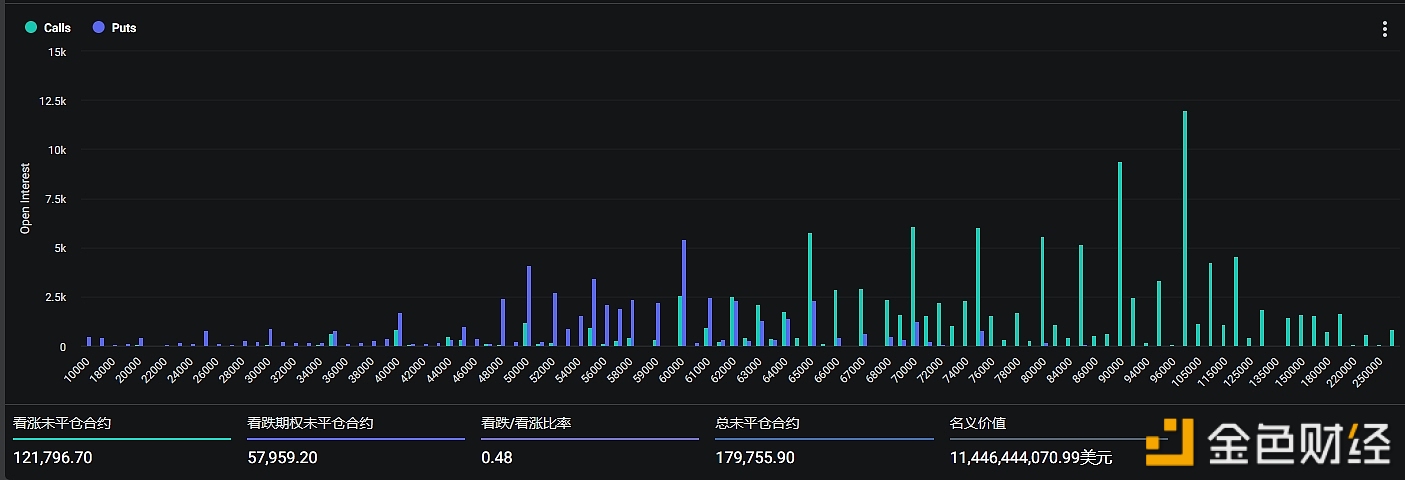The width and height of the screenshot is (1405, 480).
Task: Click the 看跌期权未平仓合约 stat label
Action: coord(310,423)
